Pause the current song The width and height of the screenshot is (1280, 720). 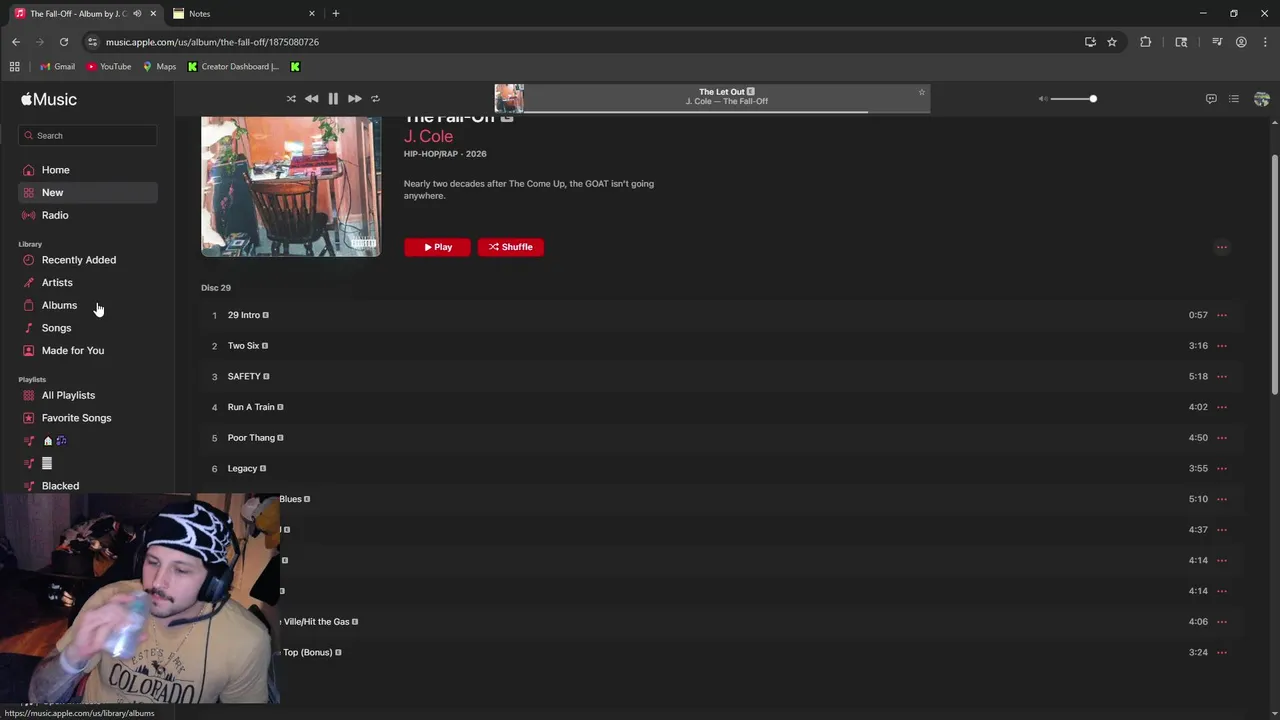click(x=333, y=99)
